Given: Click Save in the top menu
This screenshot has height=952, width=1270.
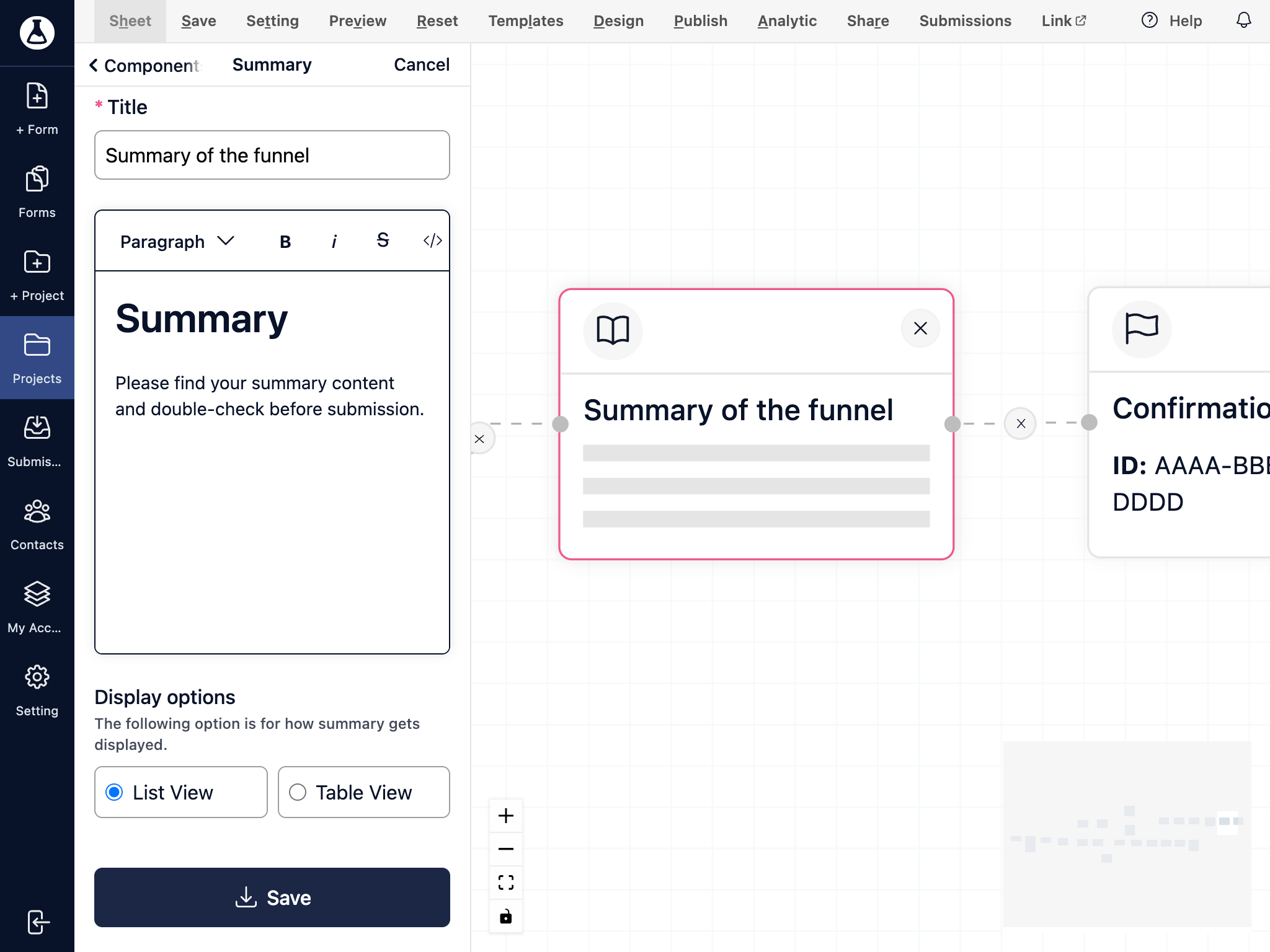Looking at the screenshot, I should [x=199, y=21].
